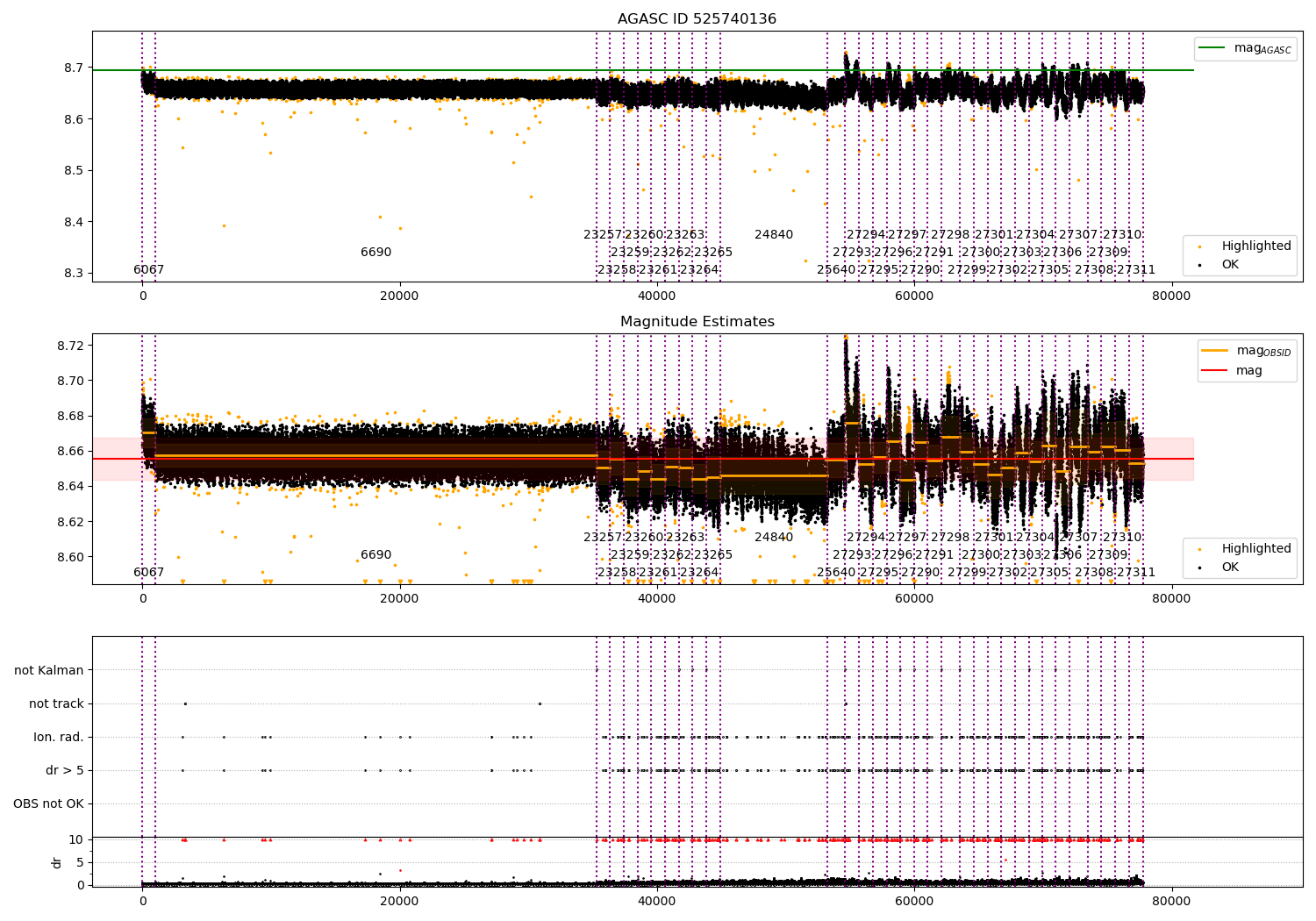Click the 'not track' row label
Image resolution: width=1316 pixels, height=921 pixels.
coord(56,703)
